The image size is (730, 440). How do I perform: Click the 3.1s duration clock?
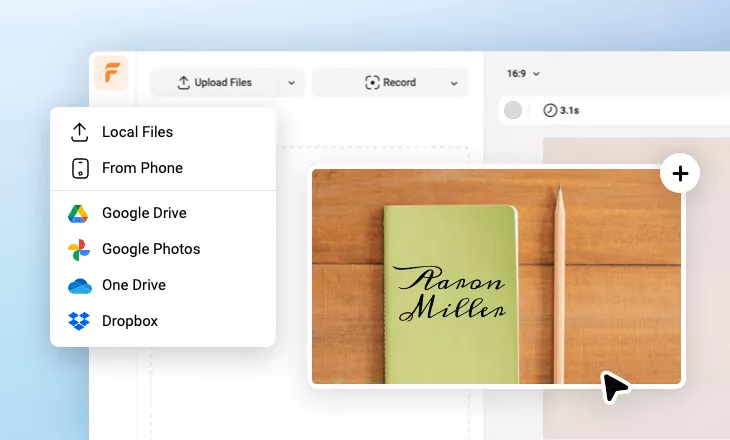[x=561, y=110]
